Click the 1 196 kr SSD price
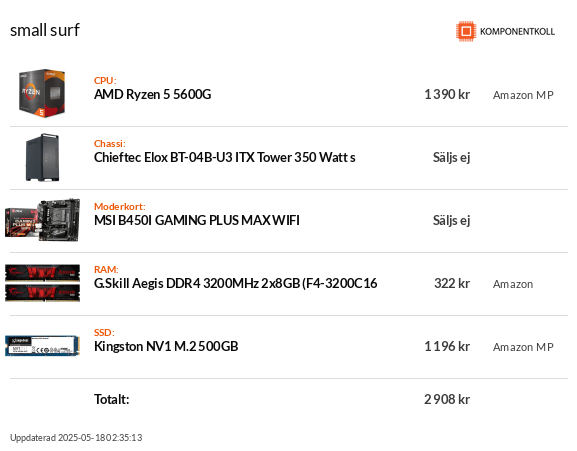 [x=447, y=346]
